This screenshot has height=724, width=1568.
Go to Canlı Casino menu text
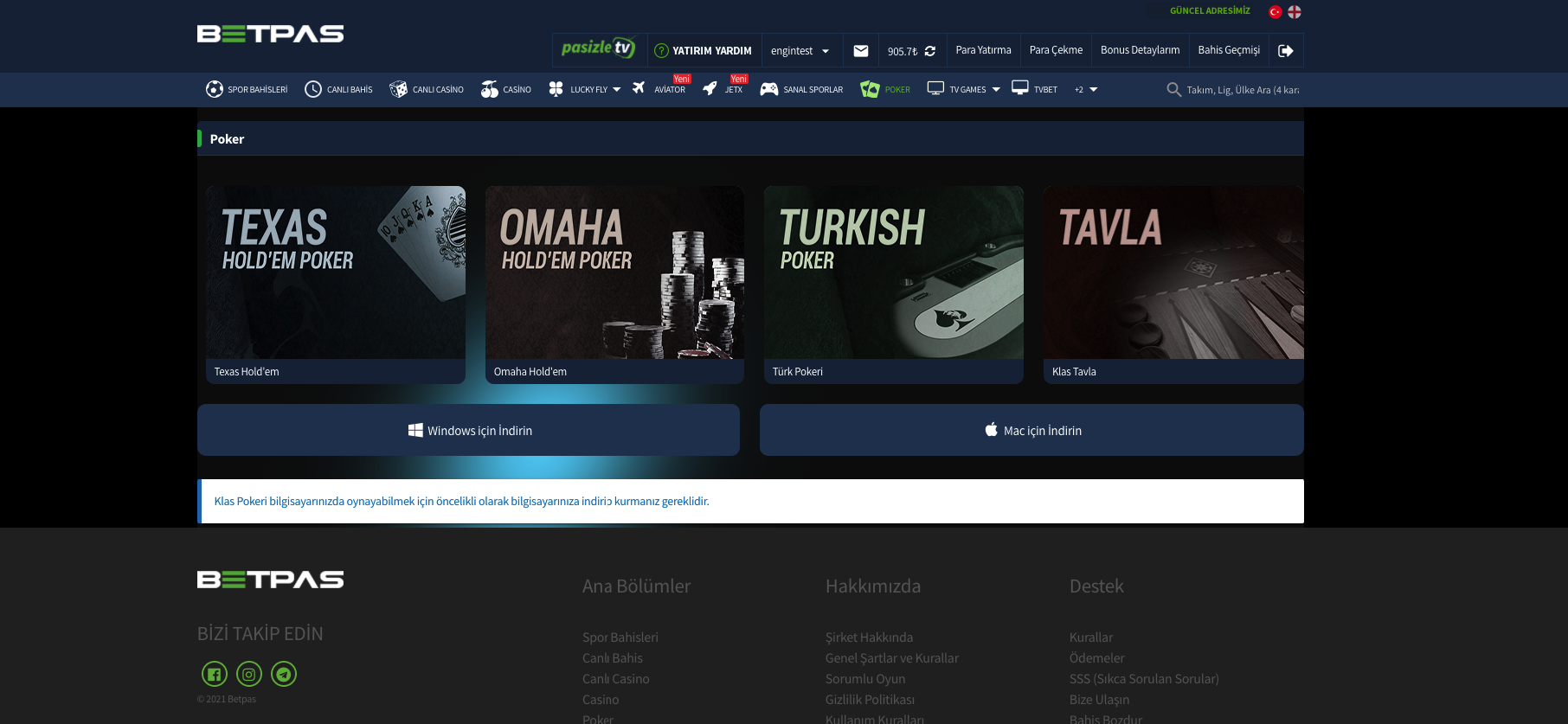tap(438, 90)
